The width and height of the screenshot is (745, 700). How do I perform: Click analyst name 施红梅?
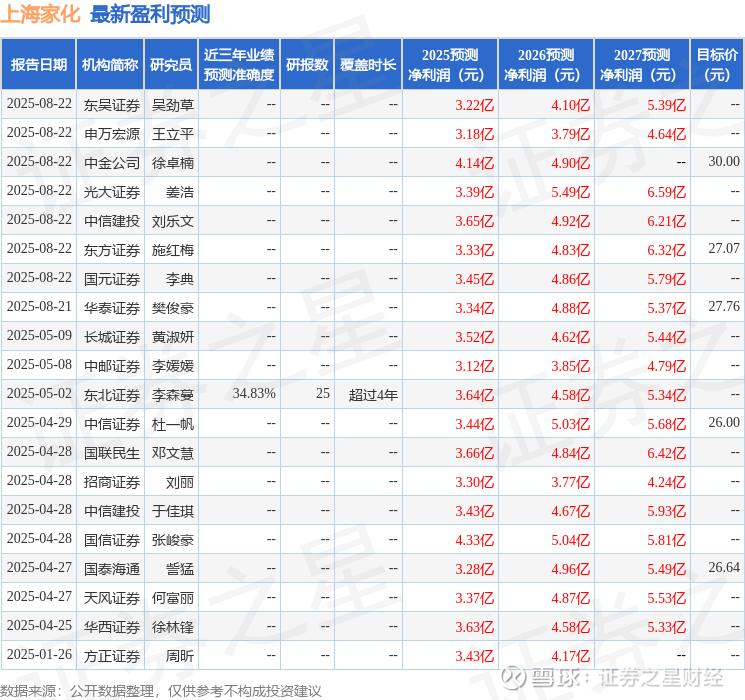(172, 250)
